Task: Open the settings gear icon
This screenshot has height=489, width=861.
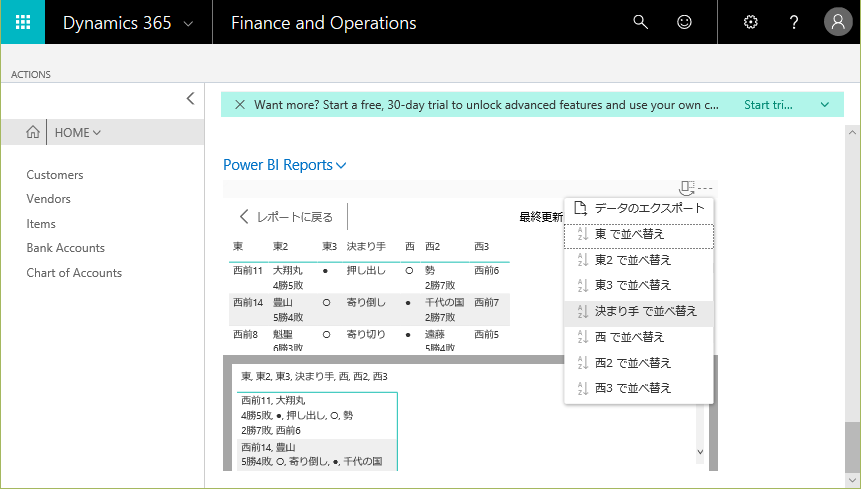Action: 750,23
